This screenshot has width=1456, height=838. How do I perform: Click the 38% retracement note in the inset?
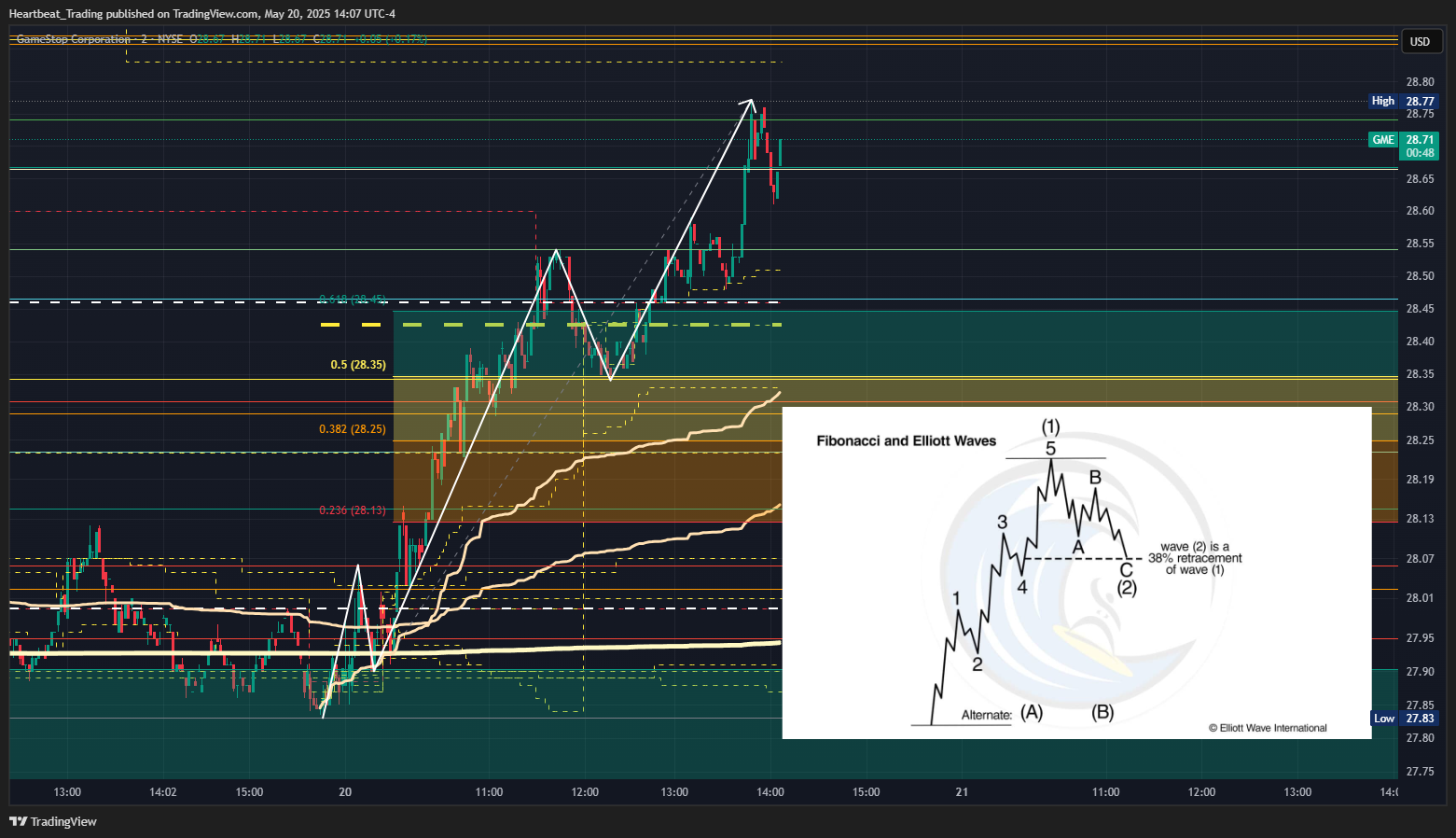point(1195,558)
